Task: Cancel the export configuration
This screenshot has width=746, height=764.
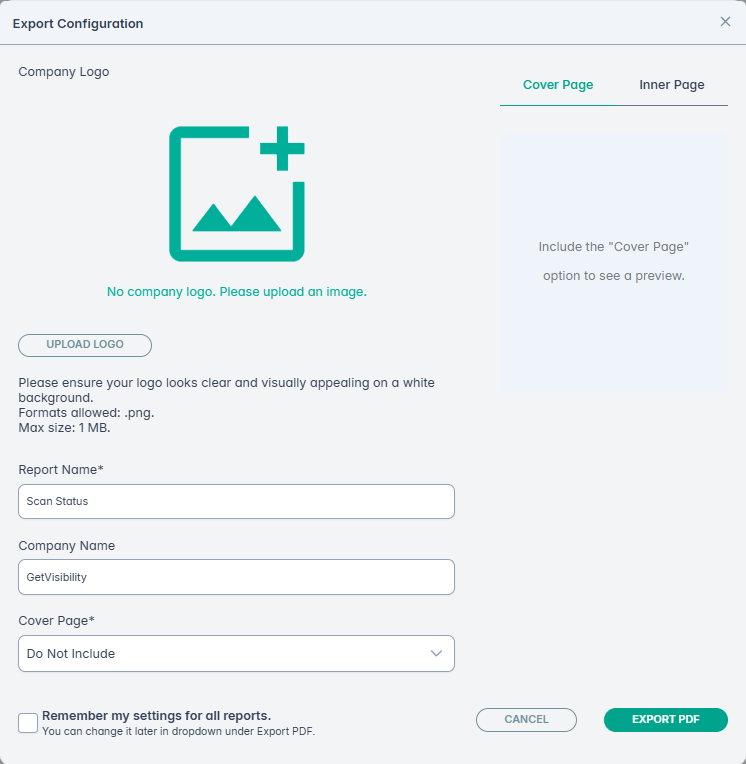Action: (x=526, y=719)
